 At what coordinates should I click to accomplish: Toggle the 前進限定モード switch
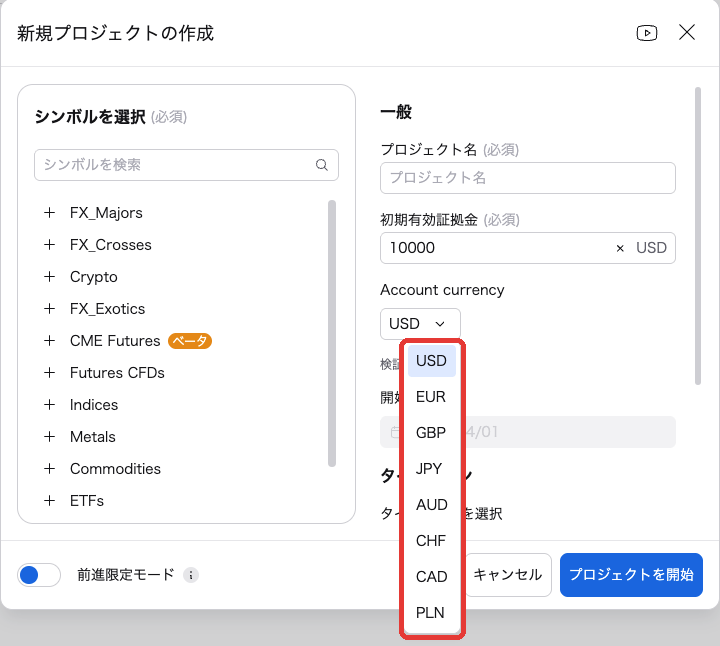pos(39,575)
